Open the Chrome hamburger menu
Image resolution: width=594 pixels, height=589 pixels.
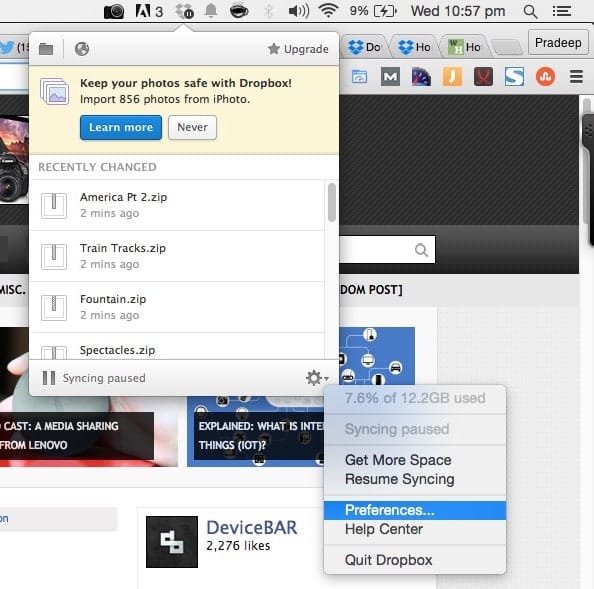coord(576,77)
